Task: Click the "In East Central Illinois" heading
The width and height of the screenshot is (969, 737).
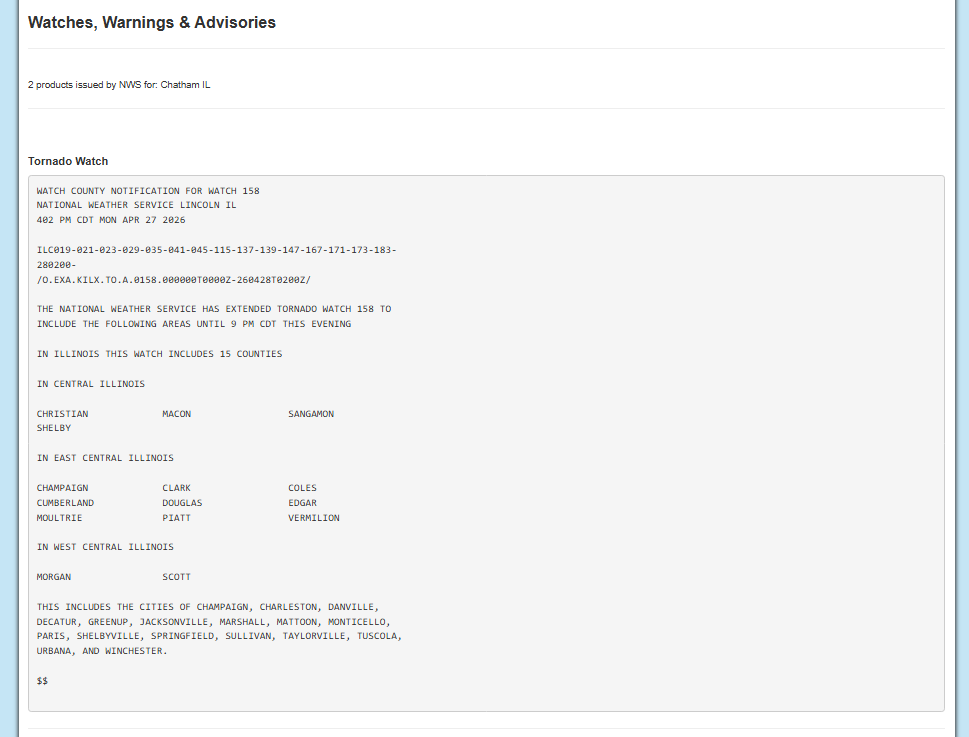Action: tap(105, 458)
